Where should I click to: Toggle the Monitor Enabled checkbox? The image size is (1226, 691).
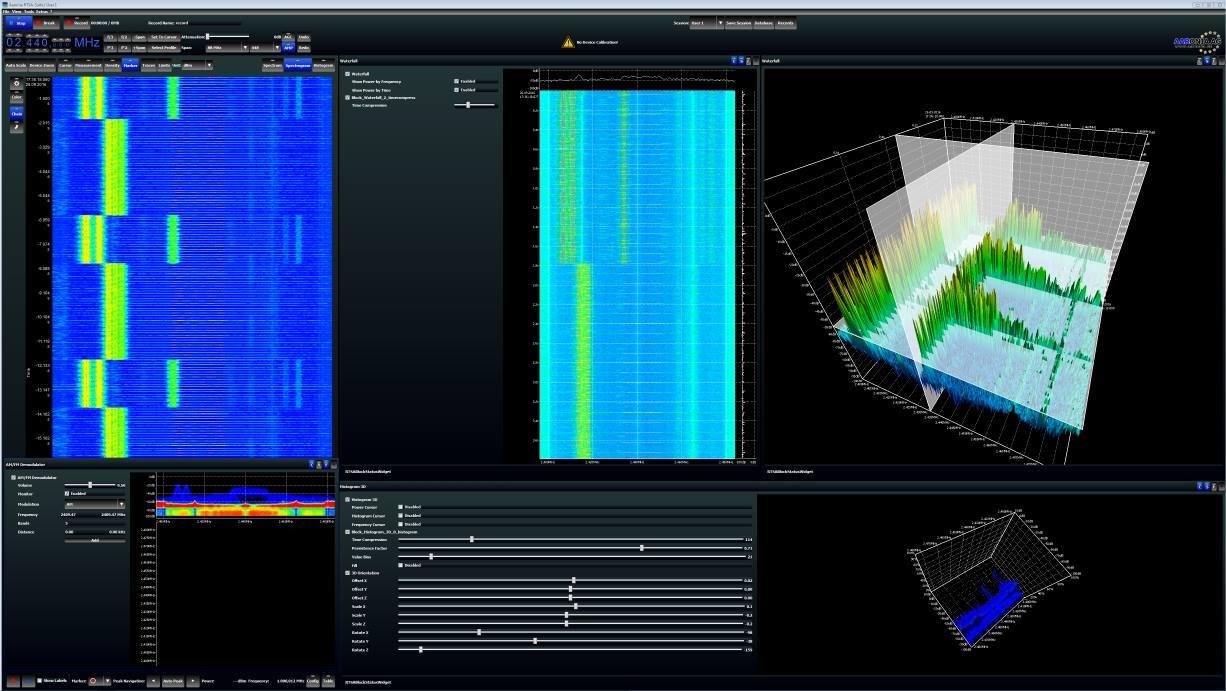click(67, 494)
